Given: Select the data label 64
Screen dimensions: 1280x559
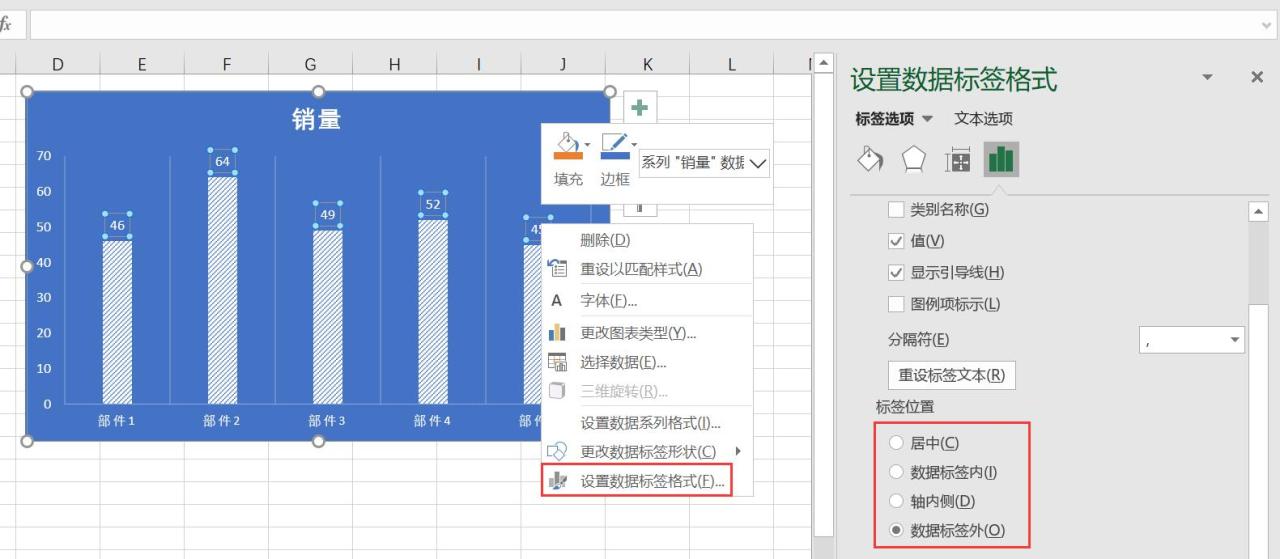Looking at the screenshot, I should click(223, 161).
